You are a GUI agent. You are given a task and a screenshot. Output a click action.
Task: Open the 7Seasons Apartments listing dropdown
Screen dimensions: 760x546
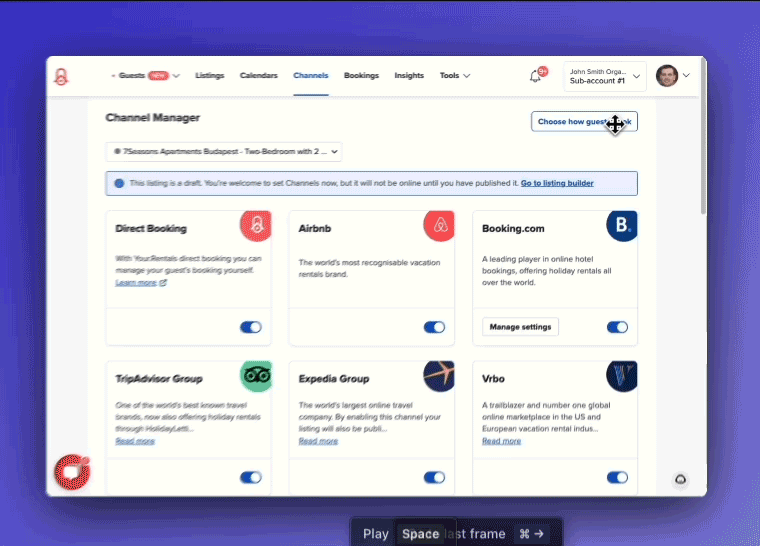pyautogui.click(x=224, y=152)
